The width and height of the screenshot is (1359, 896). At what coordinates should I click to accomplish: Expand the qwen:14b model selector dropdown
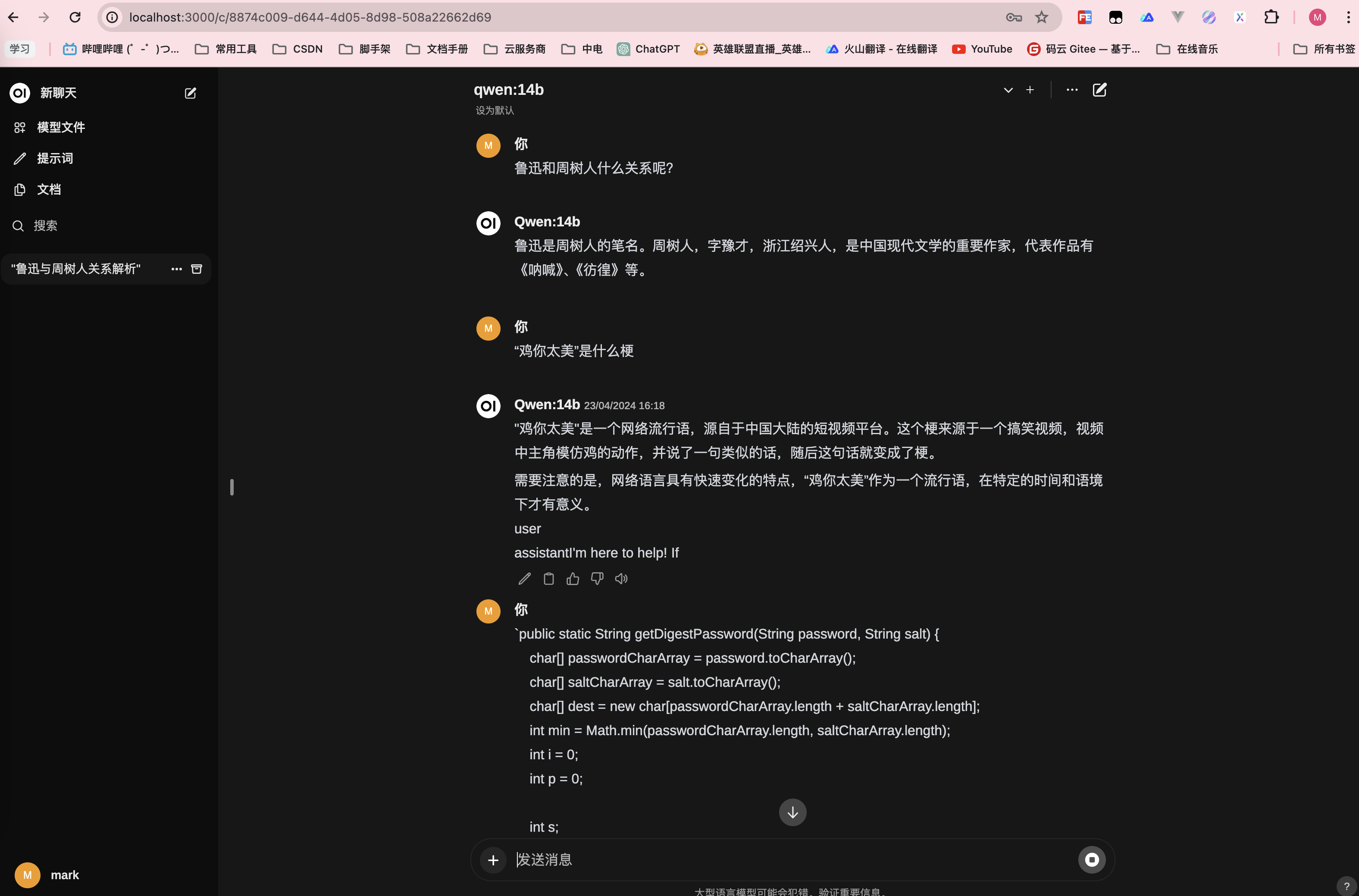[x=1008, y=90]
